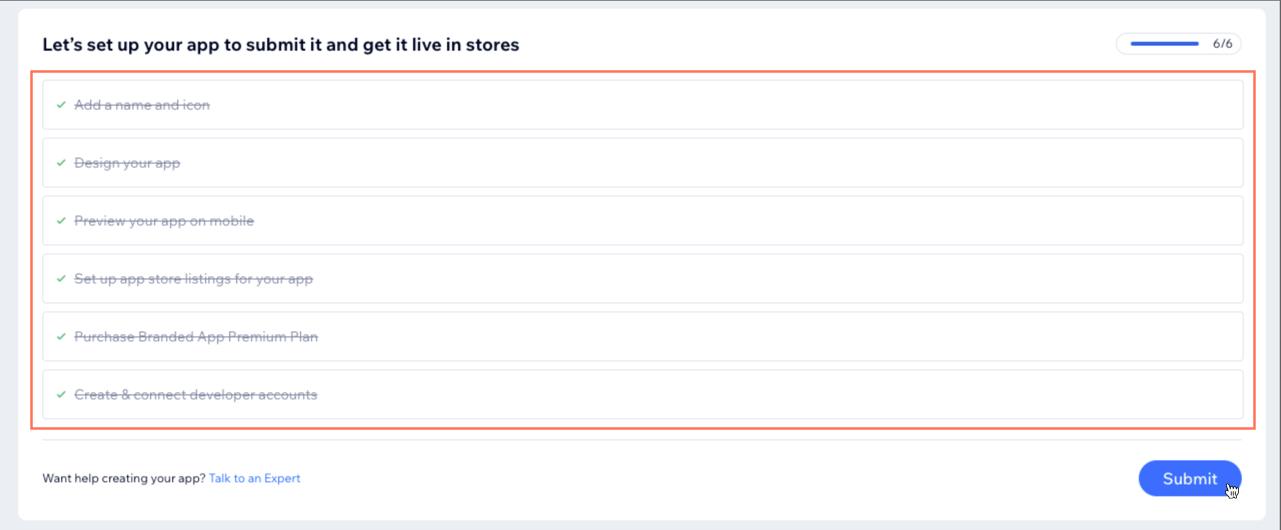Open the 'Add a name and icon' step
Screen dimensions: 1281x530
[142, 105]
